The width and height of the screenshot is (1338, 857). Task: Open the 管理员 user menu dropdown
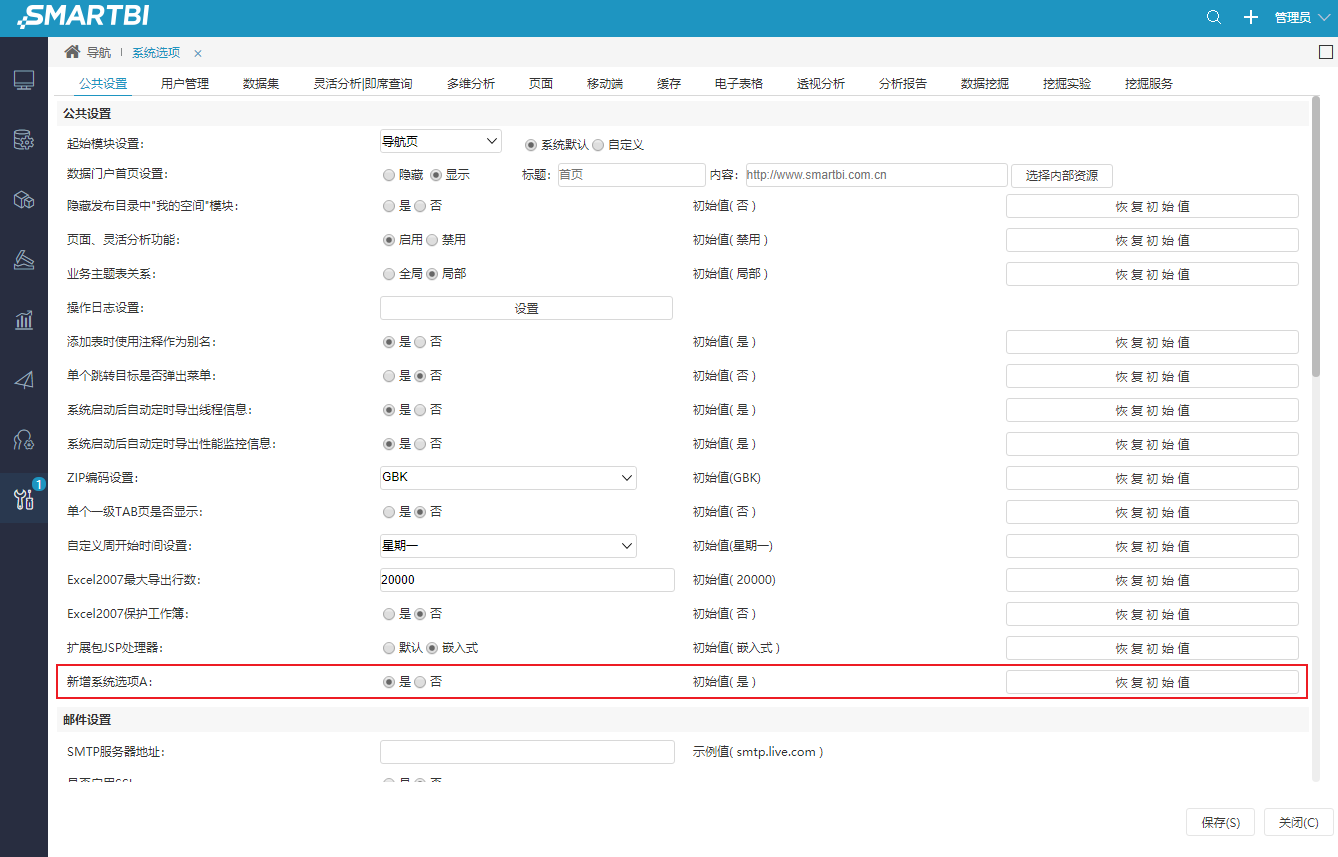[x=1302, y=17]
